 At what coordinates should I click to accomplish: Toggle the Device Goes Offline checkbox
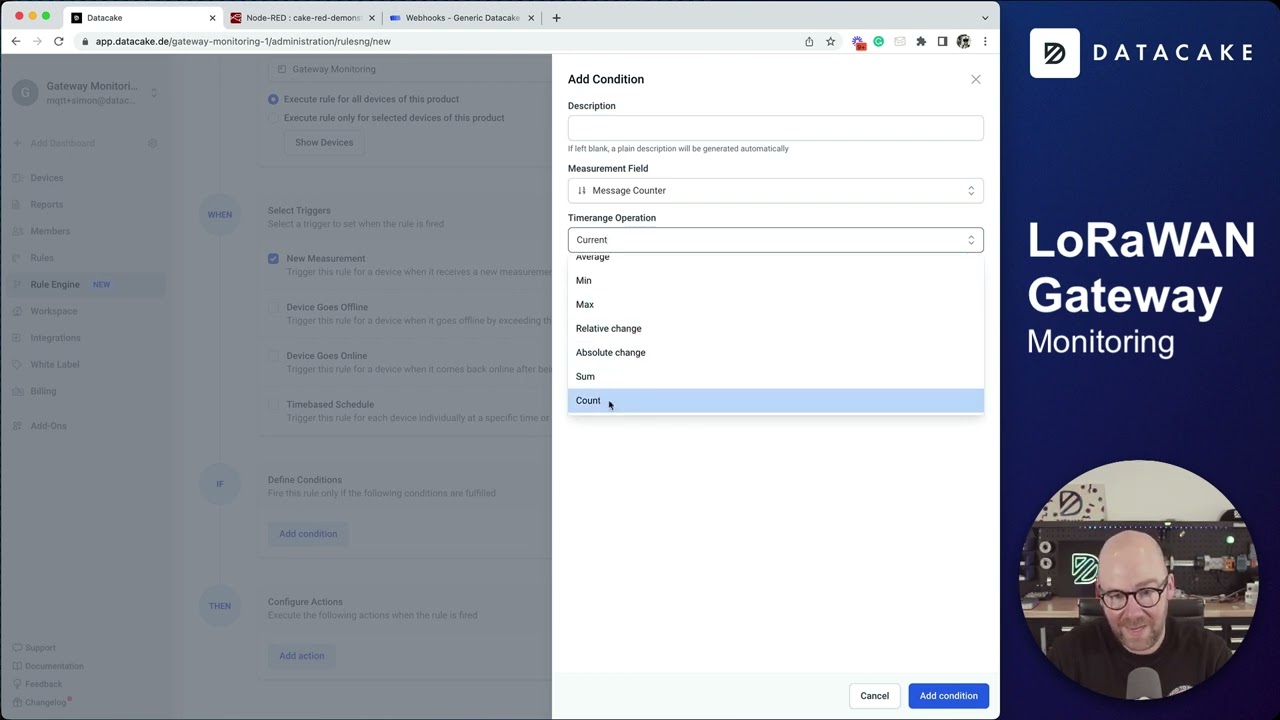tap(273, 307)
